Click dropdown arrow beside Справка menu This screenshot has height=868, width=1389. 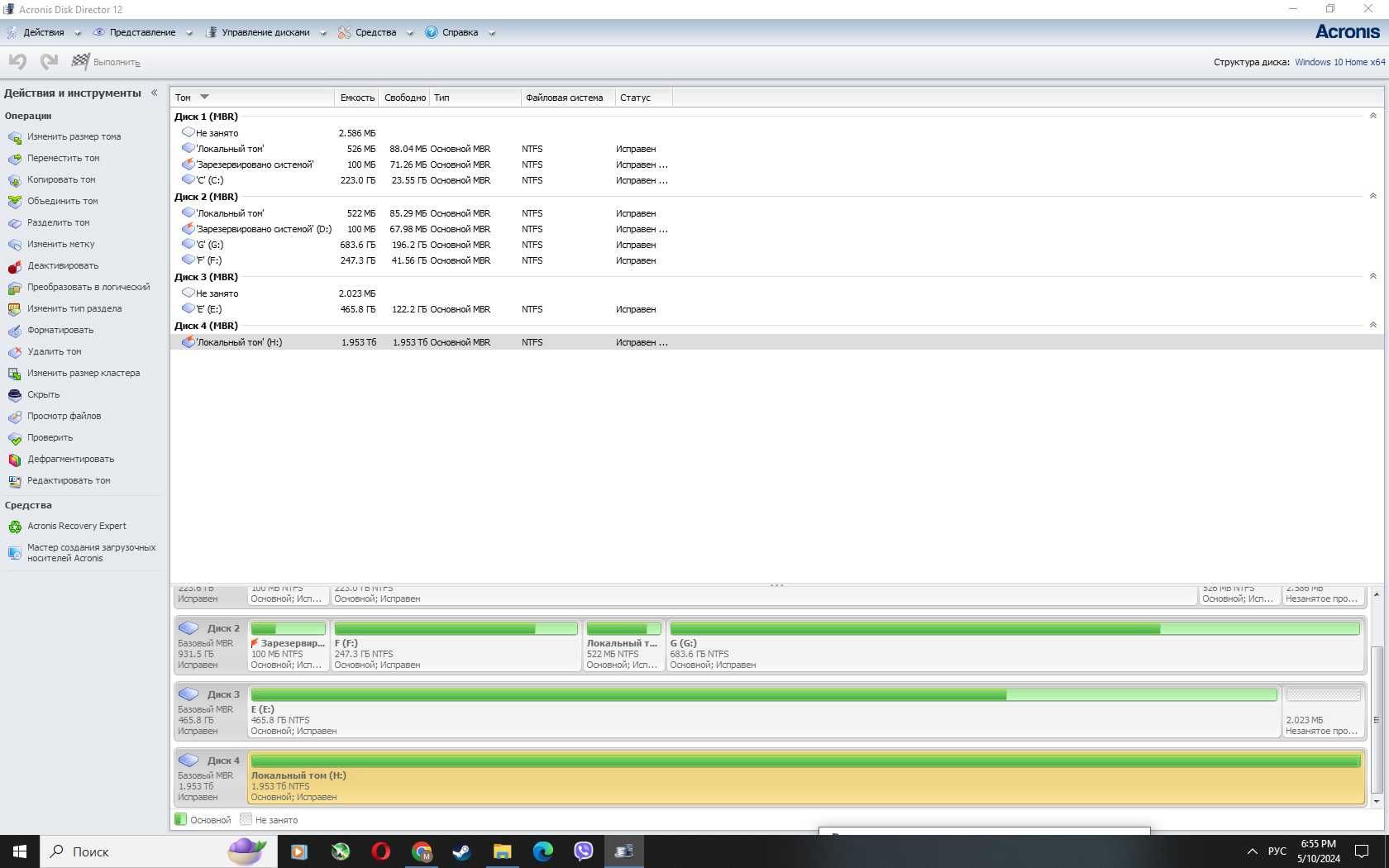point(492,33)
